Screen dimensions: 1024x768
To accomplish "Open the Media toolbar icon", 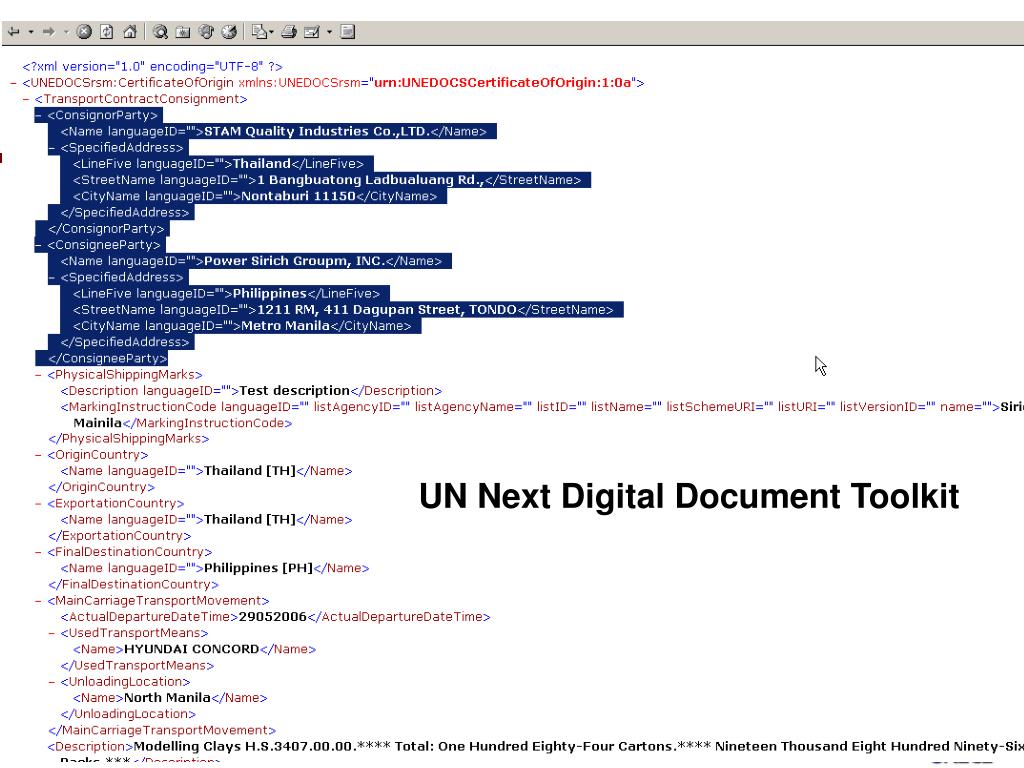I will [x=206, y=31].
